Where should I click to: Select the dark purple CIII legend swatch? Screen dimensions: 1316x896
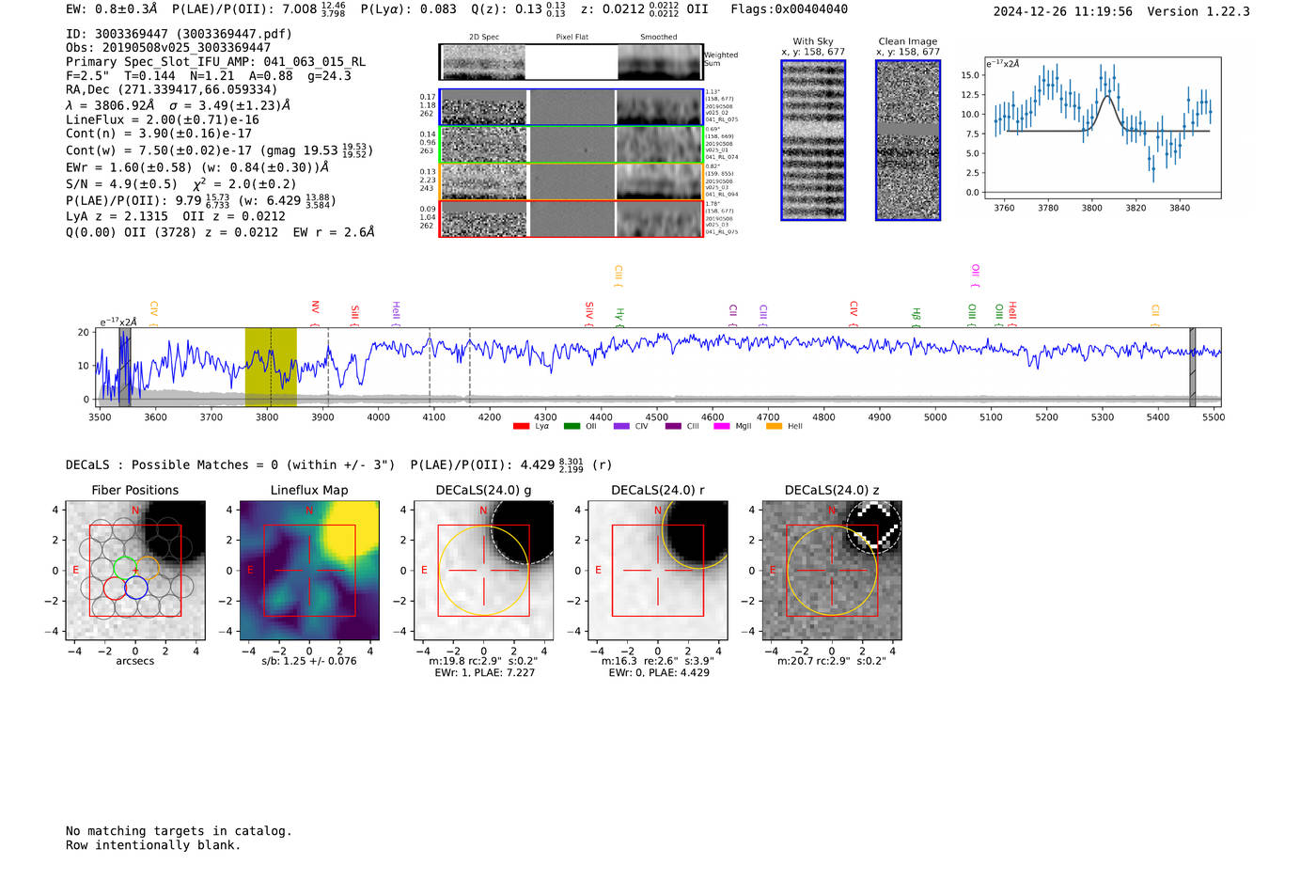(x=673, y=426)
